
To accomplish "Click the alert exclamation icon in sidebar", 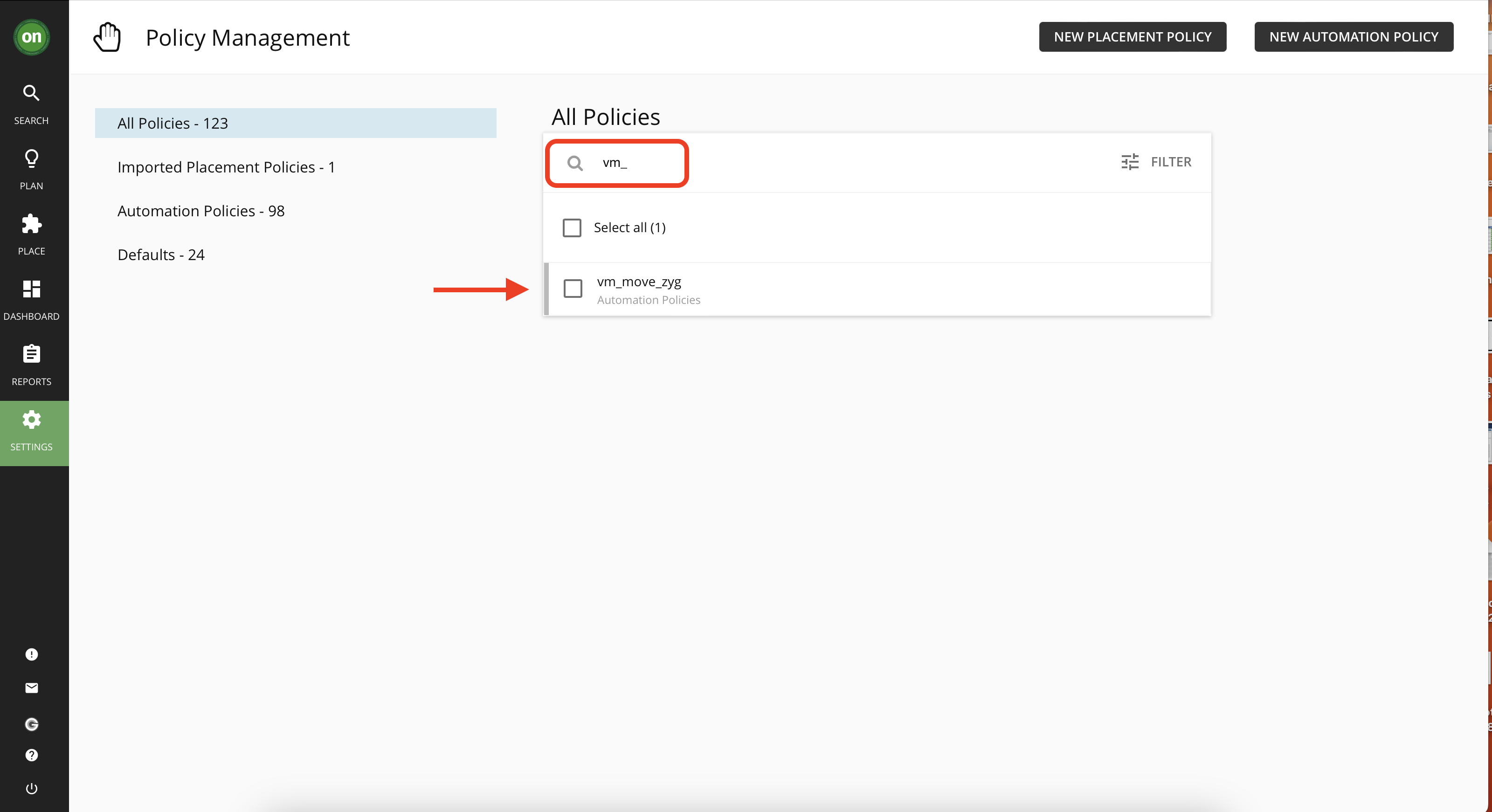I will click(x=31, y=654).
